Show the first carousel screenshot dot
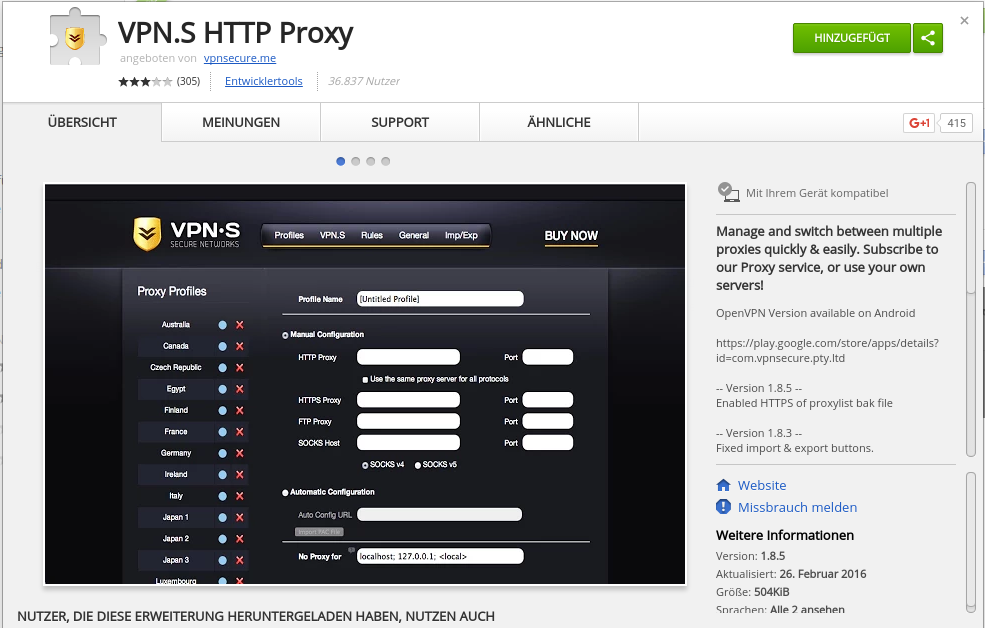 pyautogui.click(x=340, y=161)
